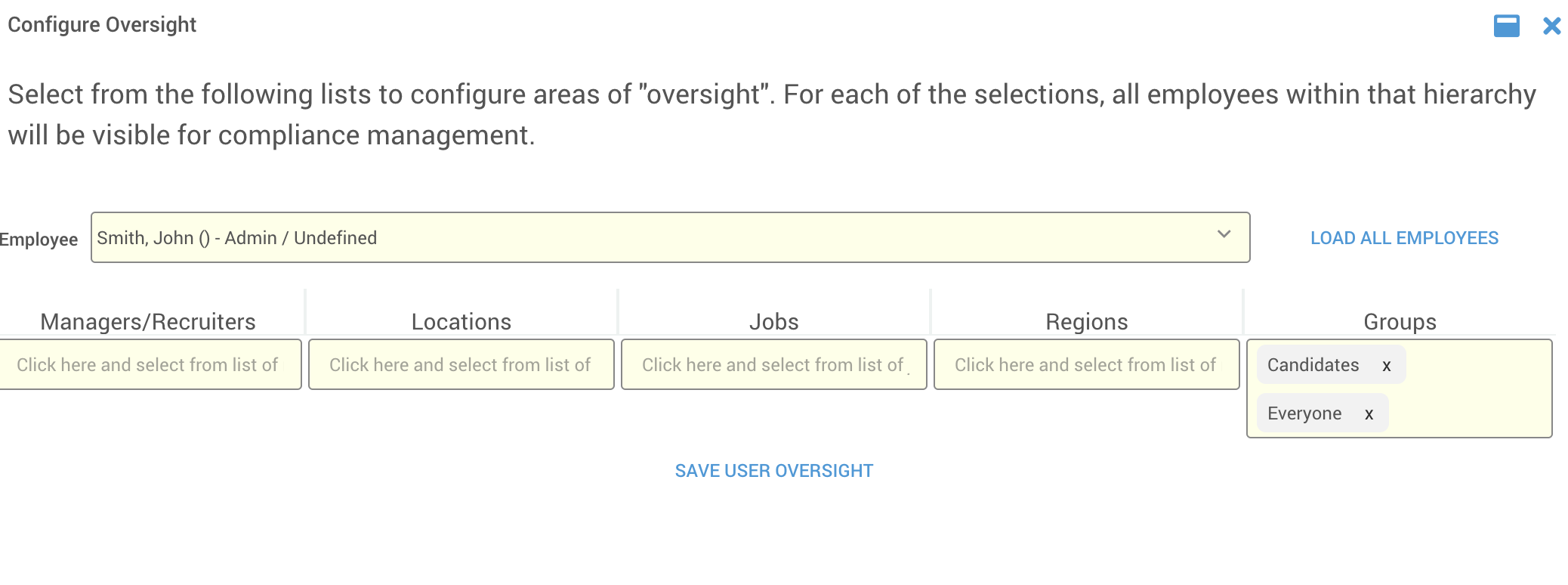Click the Jobs column header

774,322
